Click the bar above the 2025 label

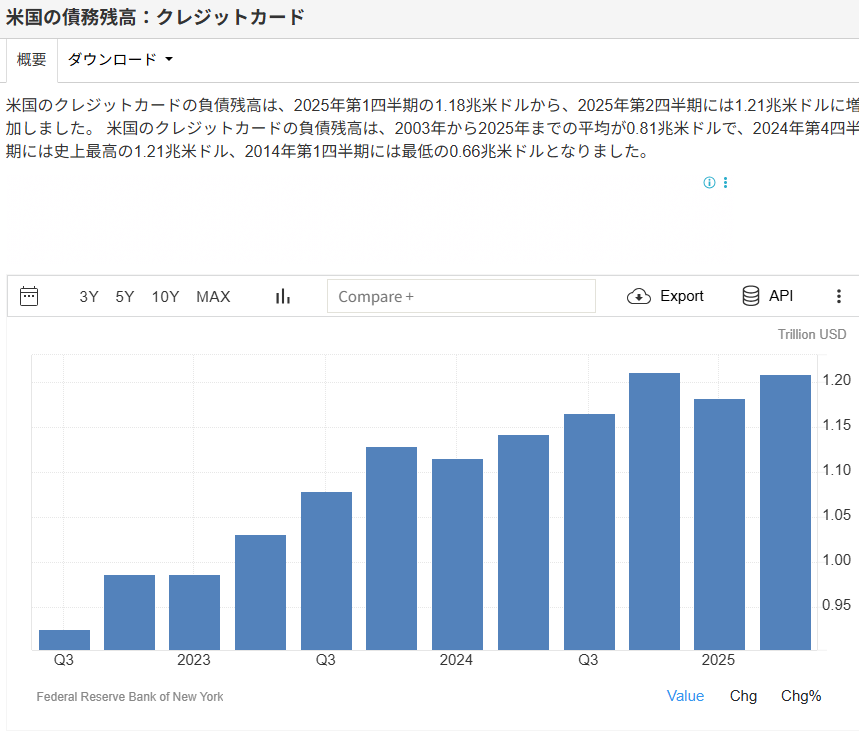point(719,524)
